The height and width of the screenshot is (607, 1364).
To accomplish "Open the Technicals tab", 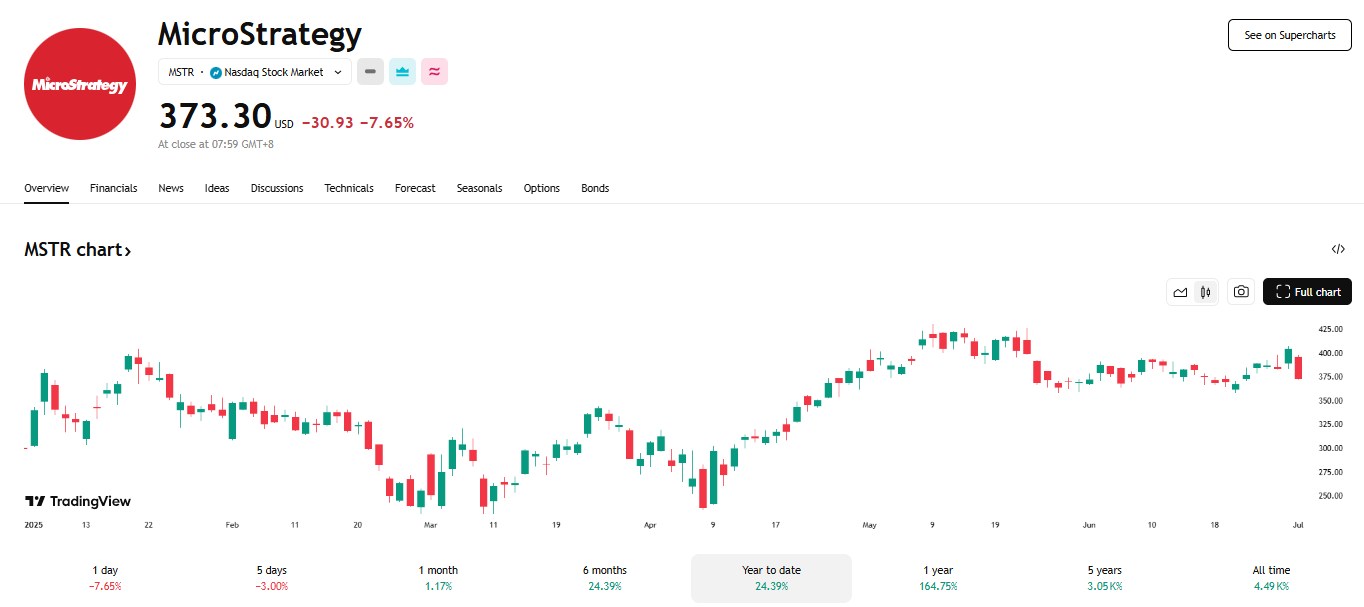I will [348, 188].
